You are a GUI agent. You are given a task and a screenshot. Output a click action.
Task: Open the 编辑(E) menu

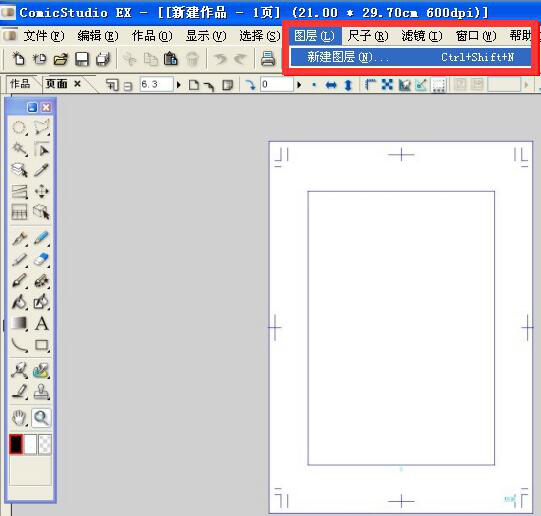pos(98,36)
